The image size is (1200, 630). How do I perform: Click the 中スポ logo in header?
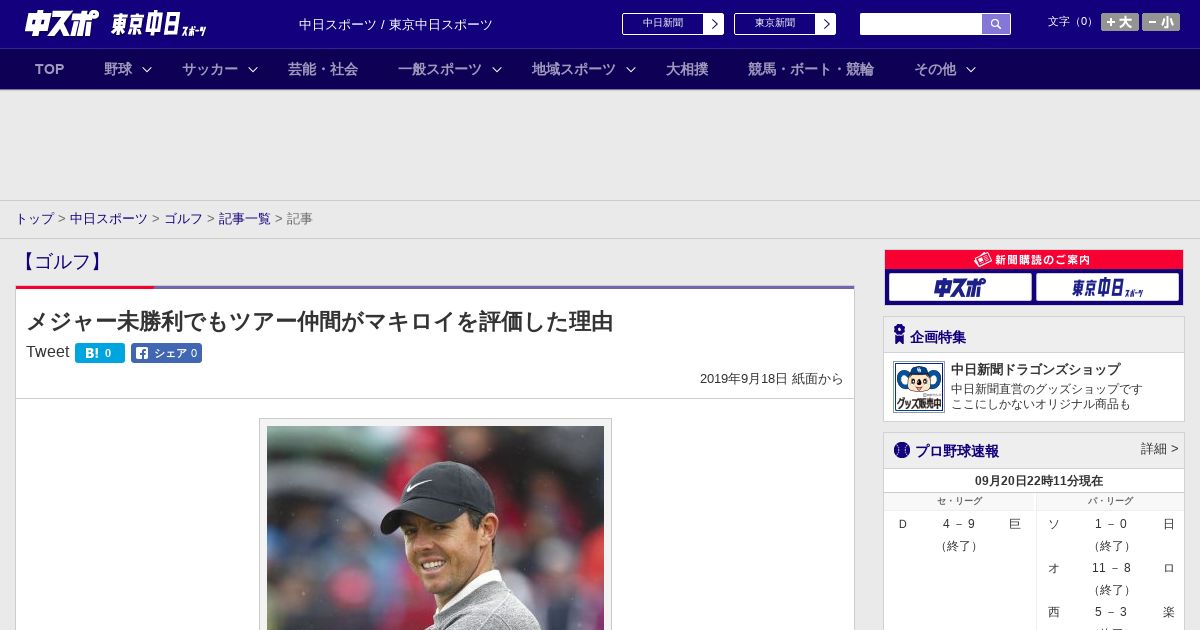pos(61,23)
